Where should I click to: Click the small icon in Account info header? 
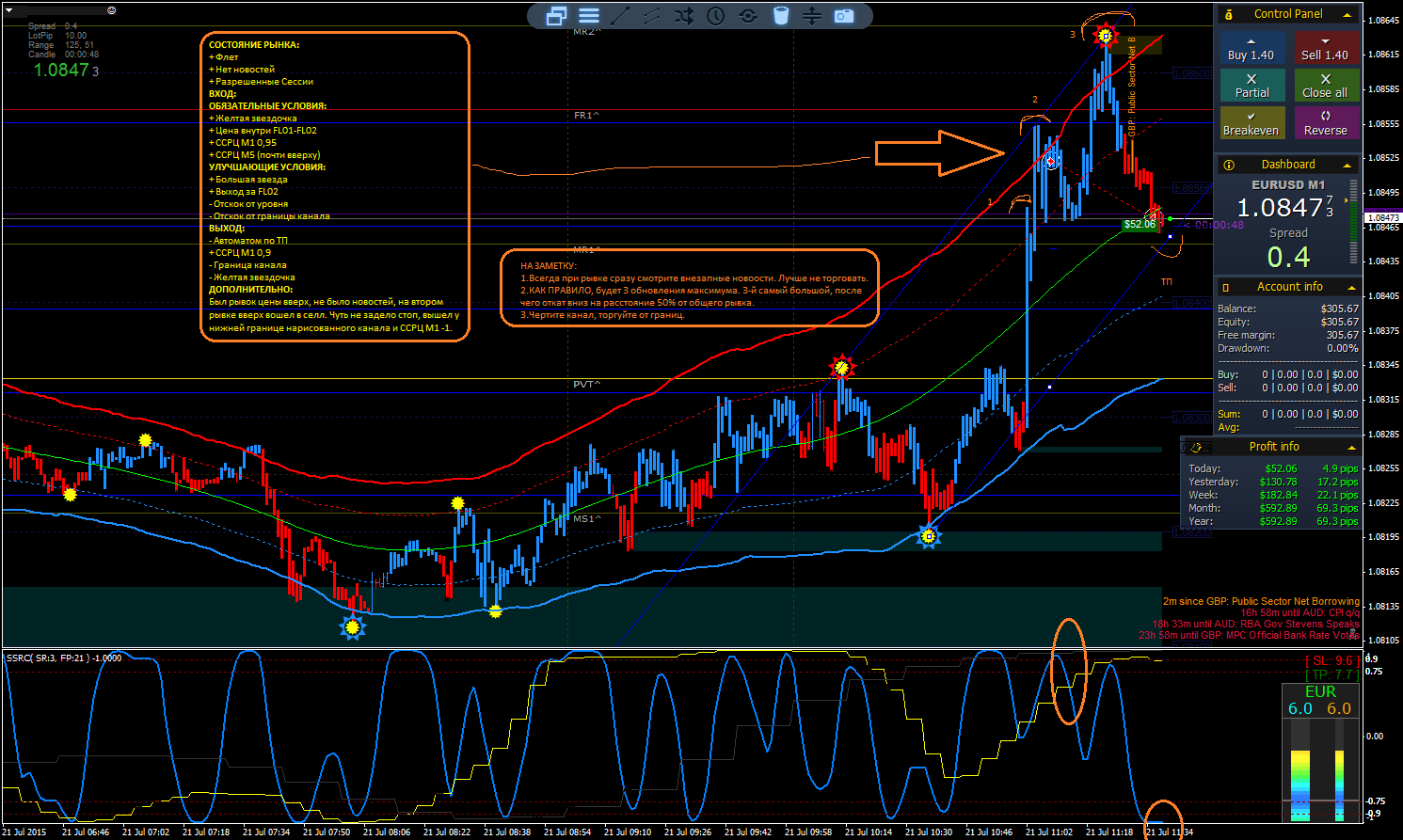point(1226,287)
